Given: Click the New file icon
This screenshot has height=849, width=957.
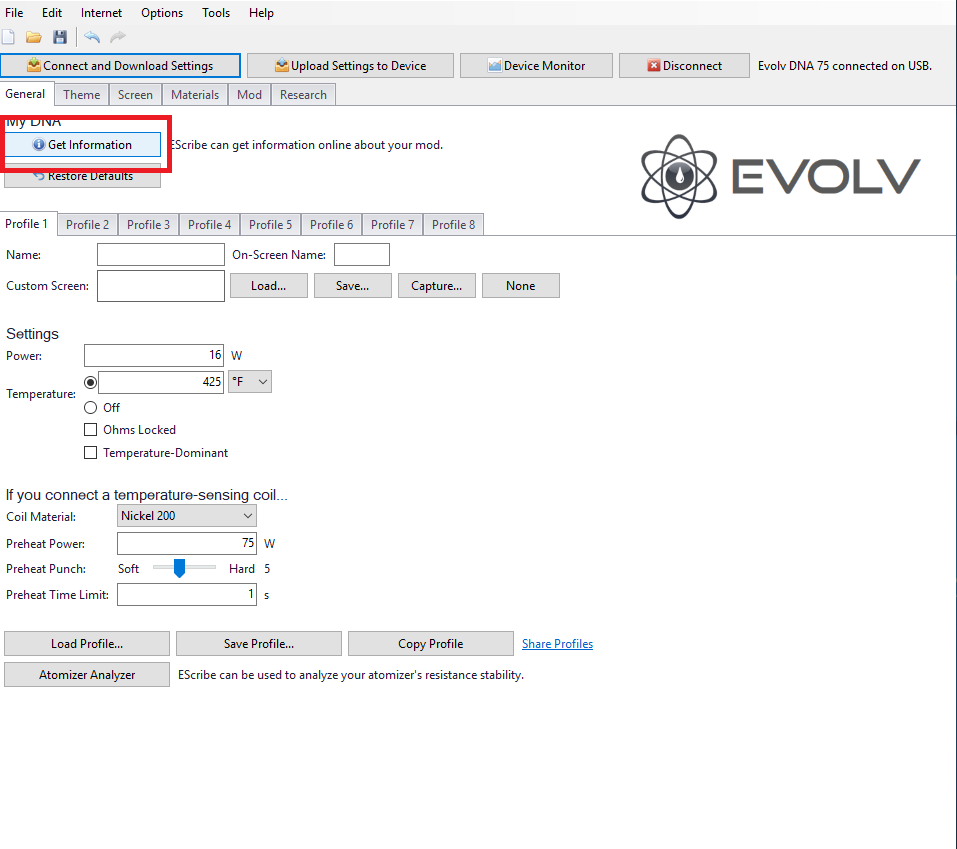Looking at the screenshot, I should [x=9, y=37].
